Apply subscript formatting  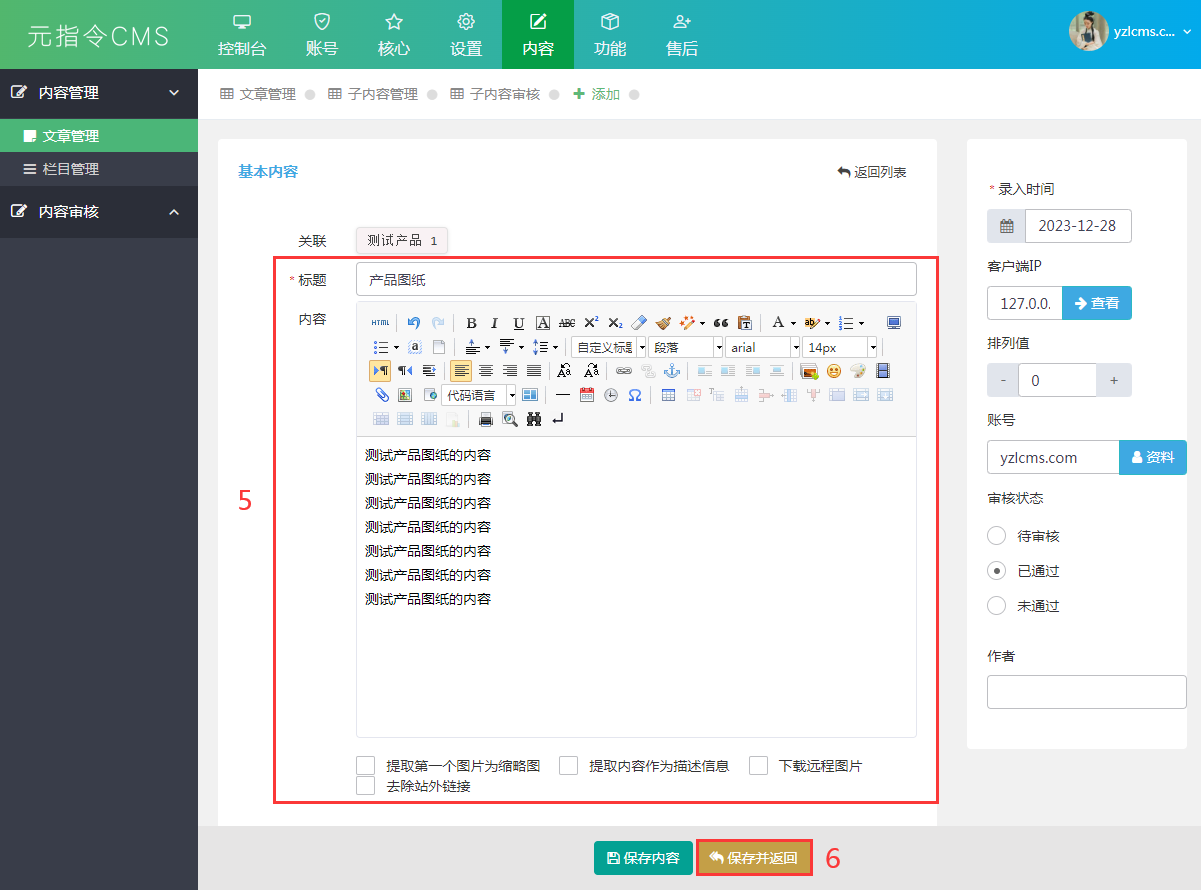615,323
